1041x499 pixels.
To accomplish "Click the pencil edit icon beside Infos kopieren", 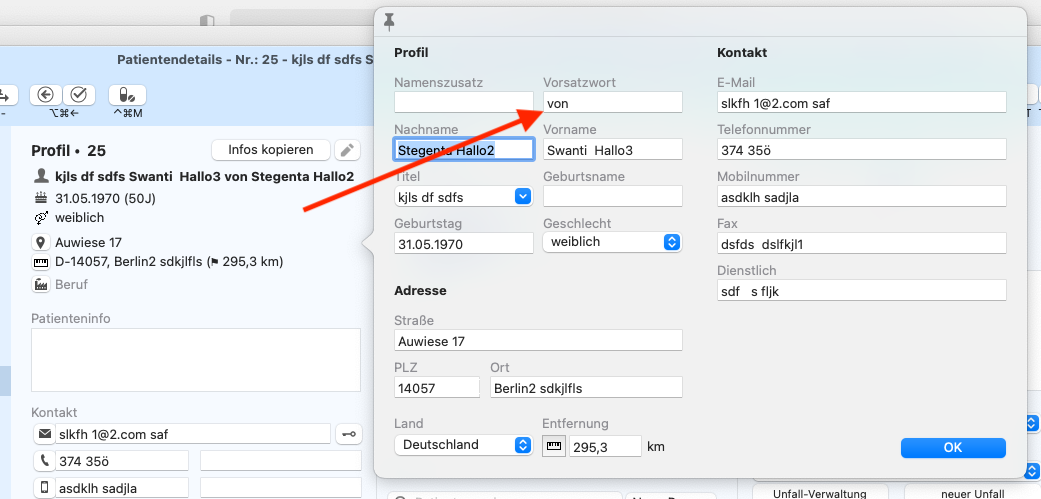I will click(347, 151).
